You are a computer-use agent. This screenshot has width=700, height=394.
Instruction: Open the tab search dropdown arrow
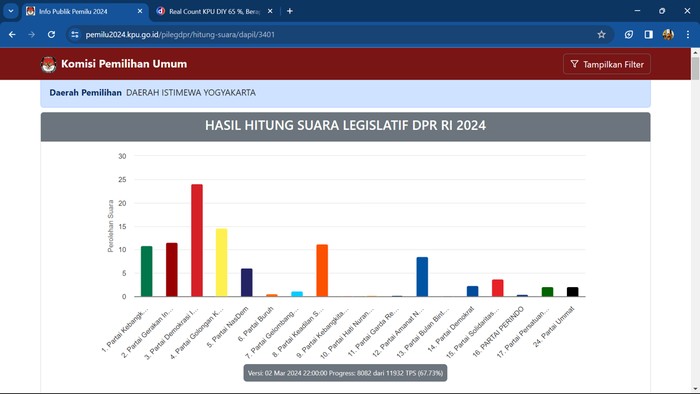pos(11,11)
